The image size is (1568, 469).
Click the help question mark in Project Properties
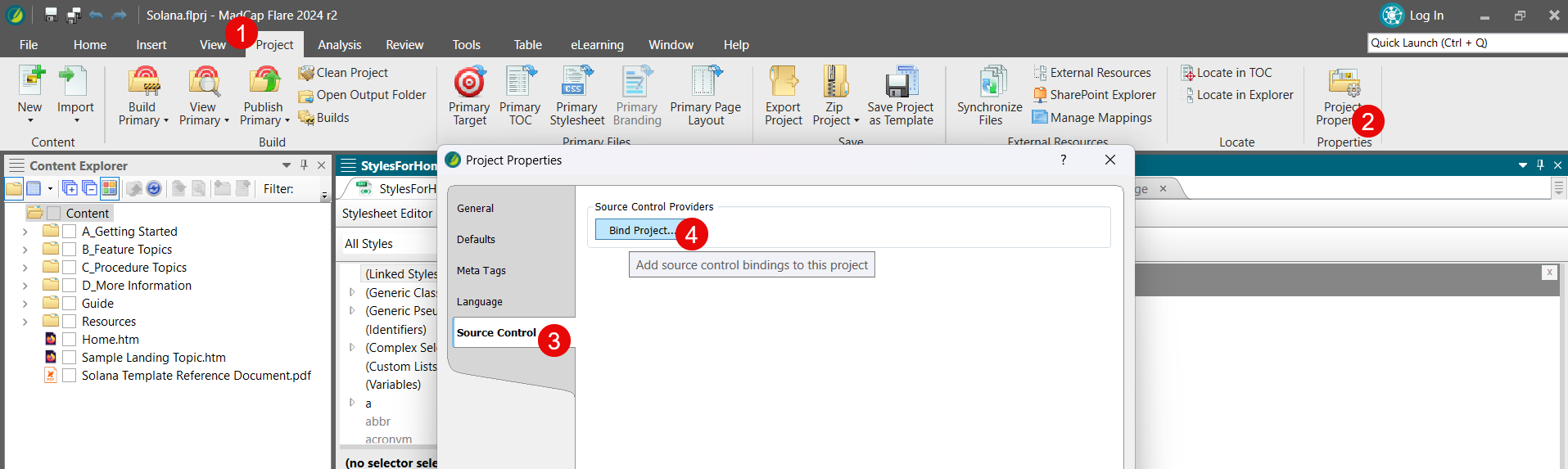click(x=1063, y=160)
